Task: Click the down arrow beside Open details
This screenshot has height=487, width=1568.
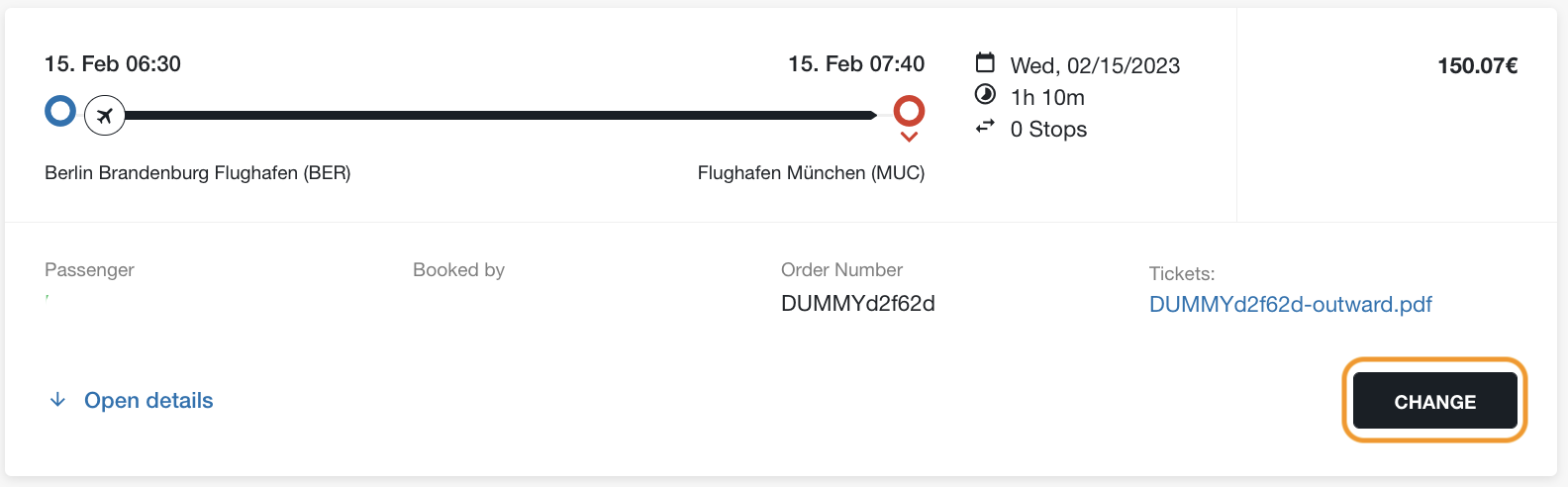Action: (x=57, y=400)
